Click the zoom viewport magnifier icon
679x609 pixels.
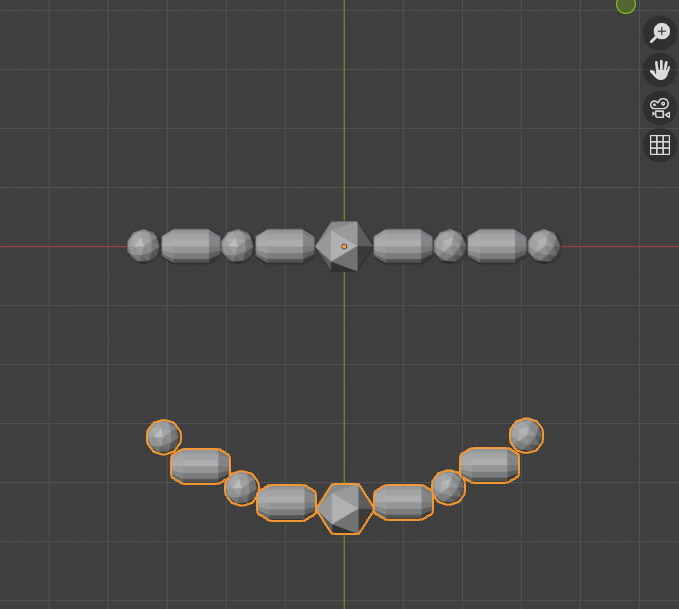click(x=660, y=32)
